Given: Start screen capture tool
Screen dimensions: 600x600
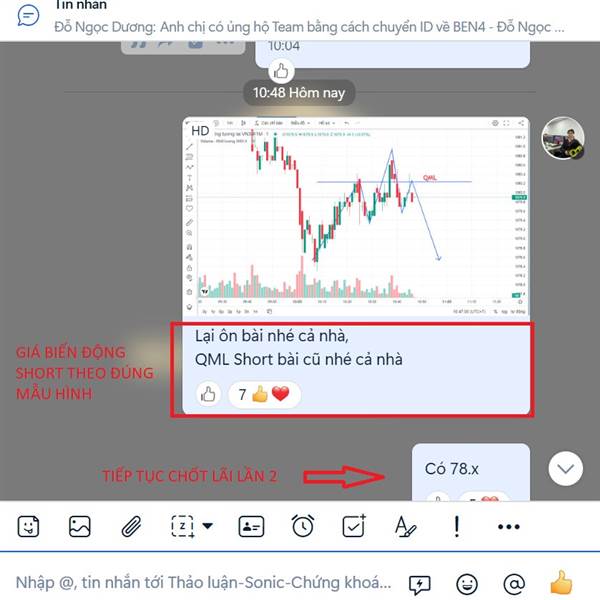Looking at the screenshot, I should pyautogui.click(x=183, y=527).
